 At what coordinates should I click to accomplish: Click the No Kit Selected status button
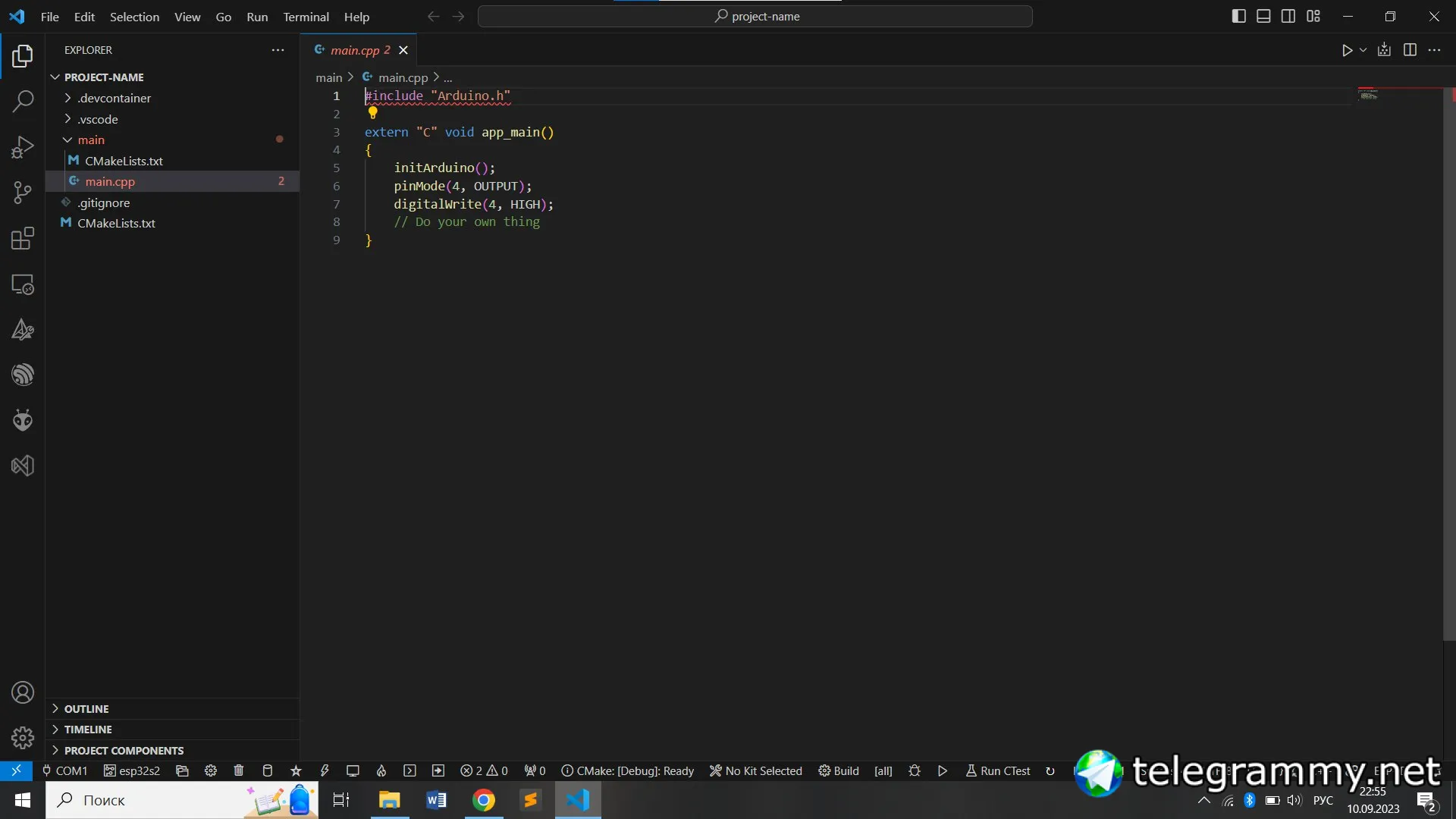tap(755, 770)
